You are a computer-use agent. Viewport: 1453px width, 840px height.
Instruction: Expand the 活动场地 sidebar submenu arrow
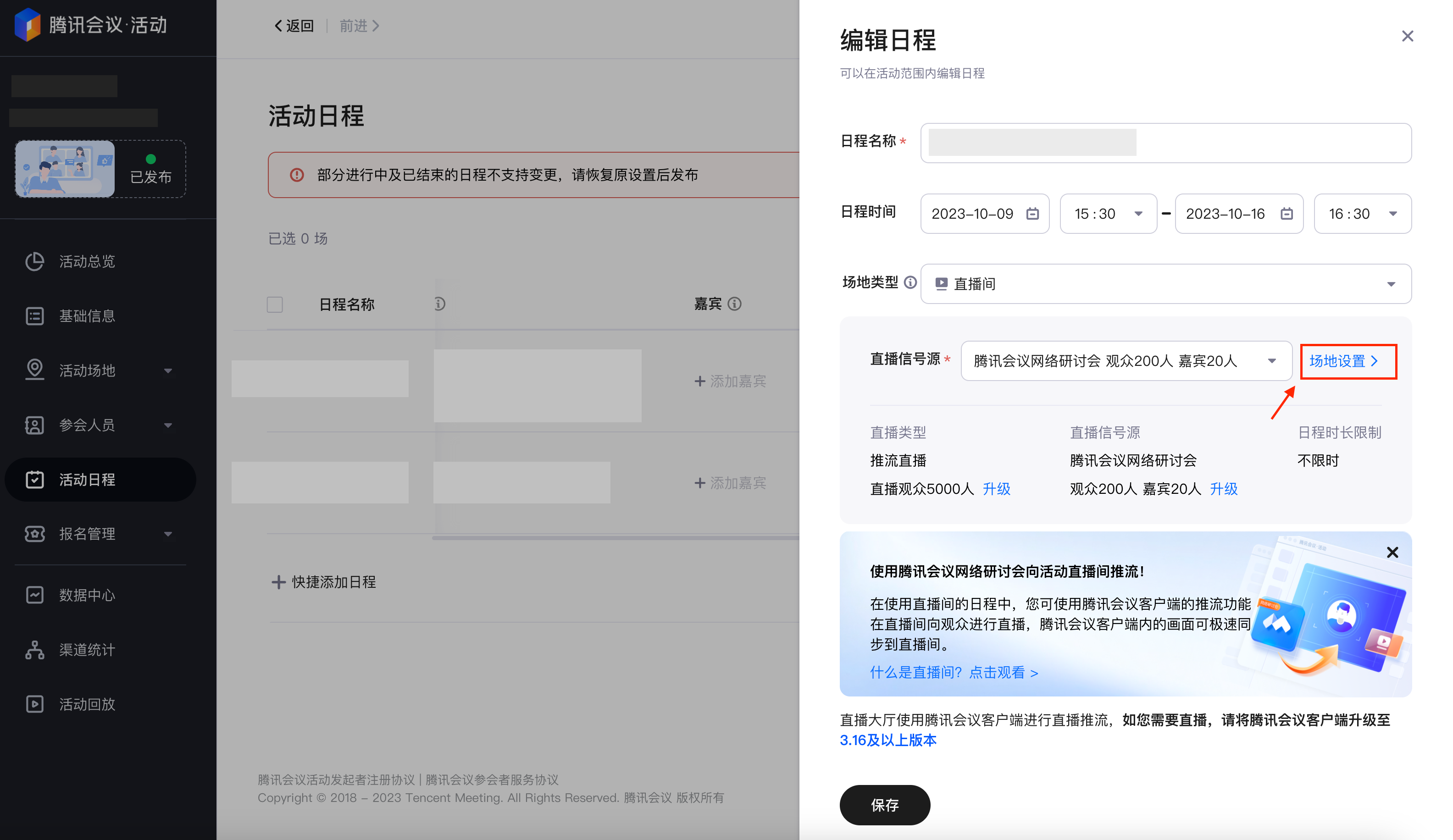click(x=168, y=370)
